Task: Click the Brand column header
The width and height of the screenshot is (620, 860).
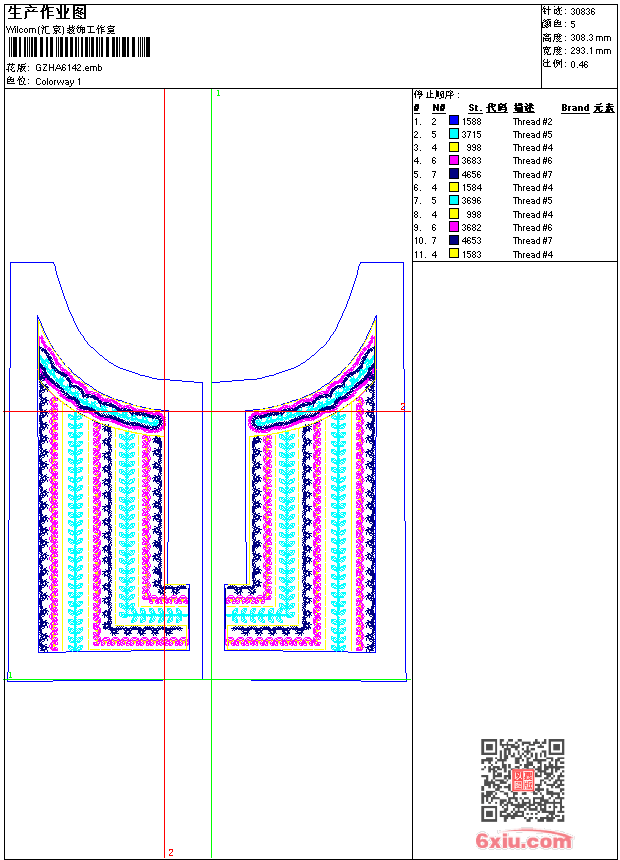Action: pos(575,108)
